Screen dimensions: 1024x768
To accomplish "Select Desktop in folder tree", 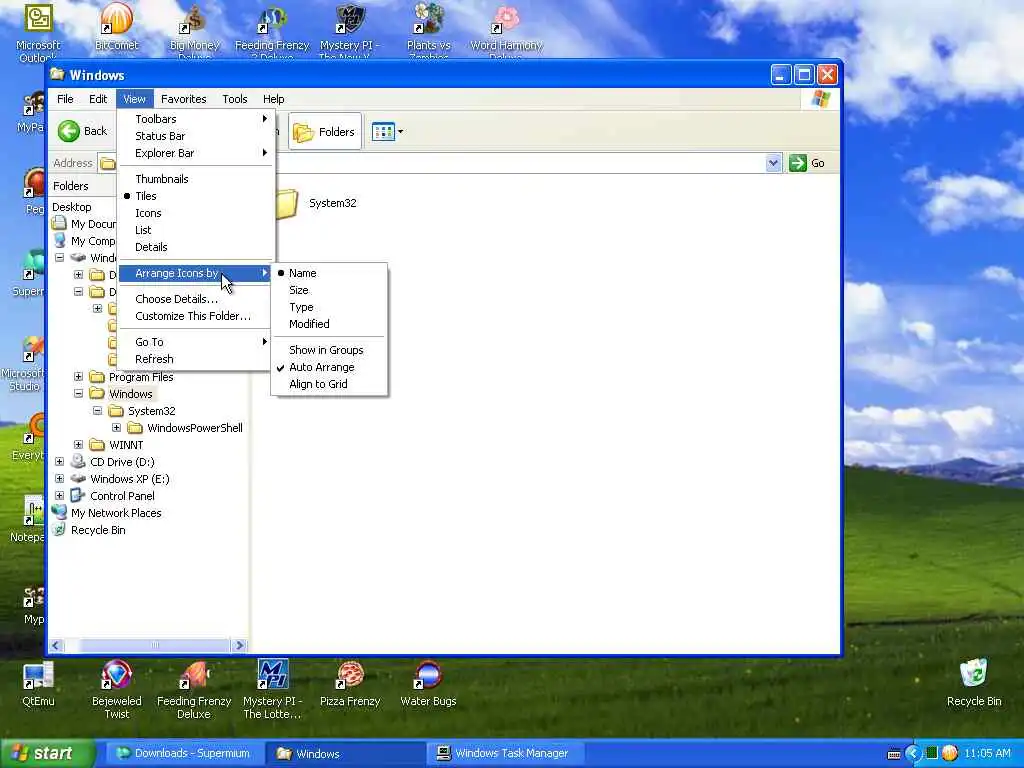I will tap(72, 207).
